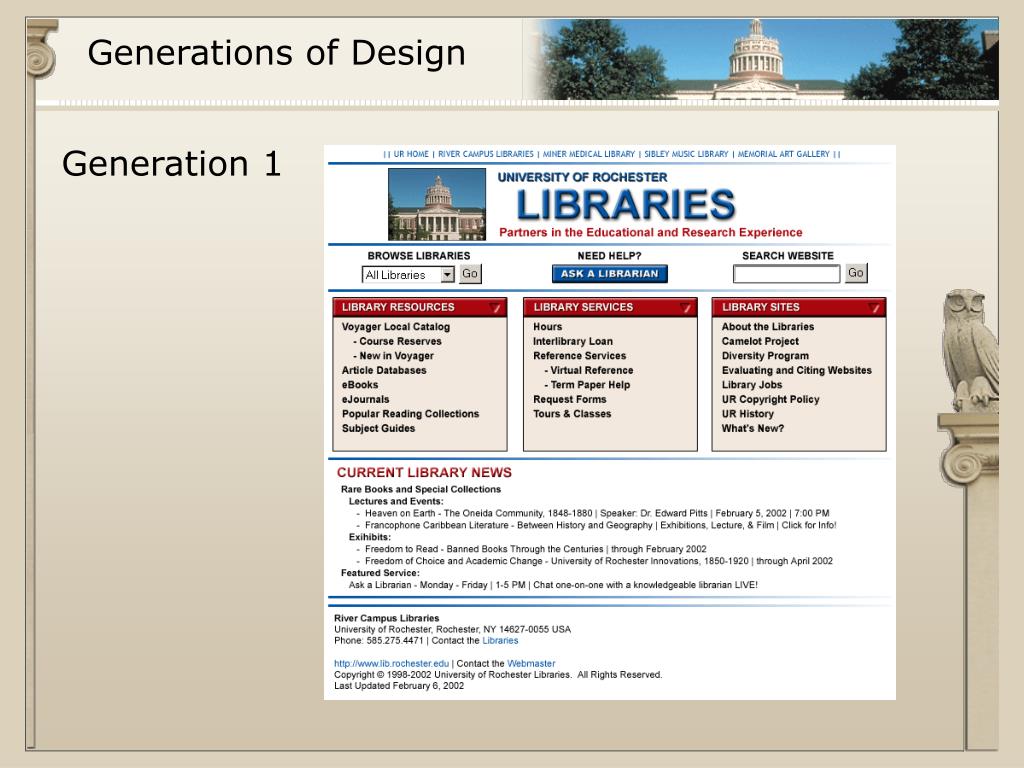Image resolution: width=1024 pixels, height=768 pixels.
Task: Open What's New? link
Action: tap(752, 428)
